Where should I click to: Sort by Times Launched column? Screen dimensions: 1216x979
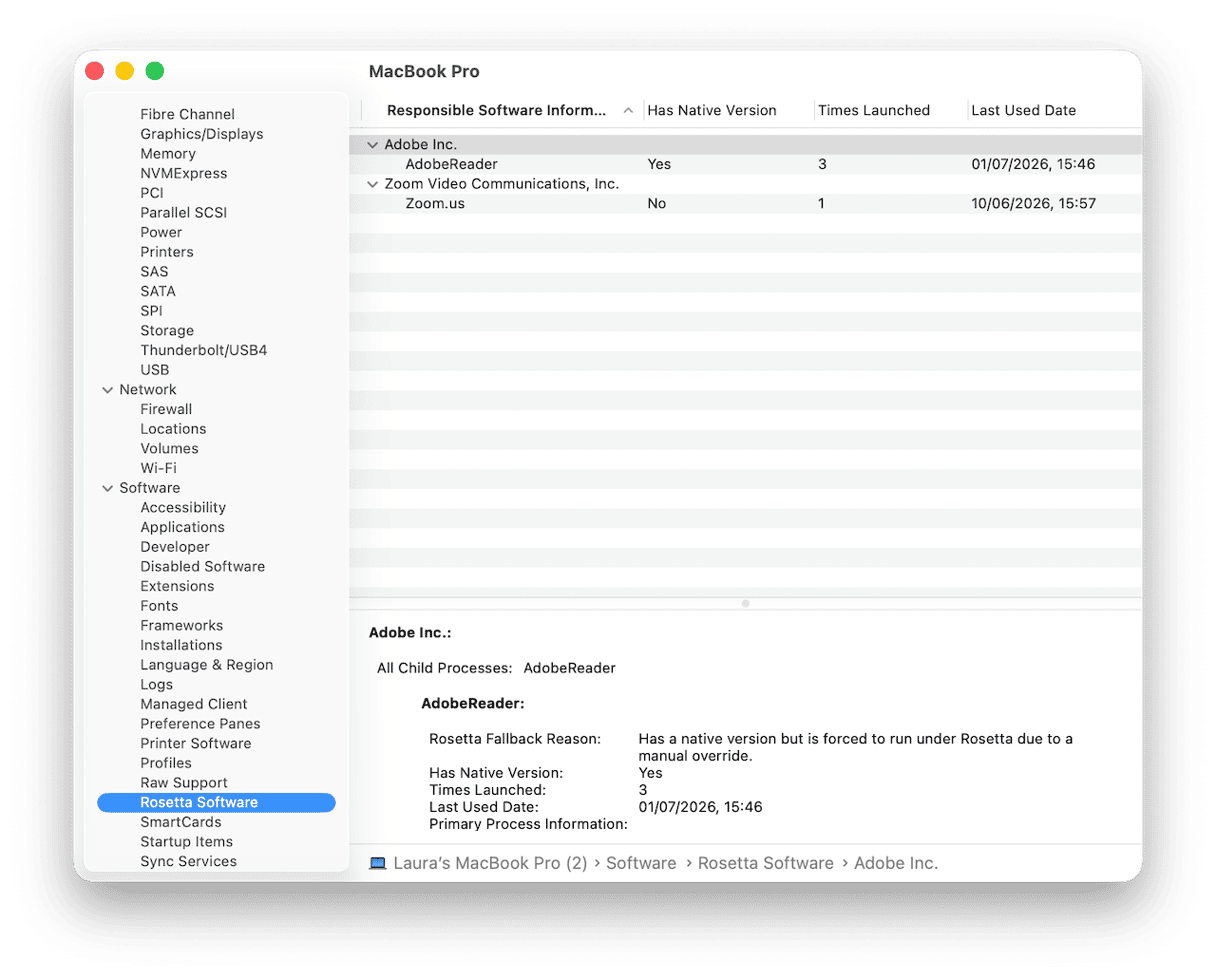(874, 111)
